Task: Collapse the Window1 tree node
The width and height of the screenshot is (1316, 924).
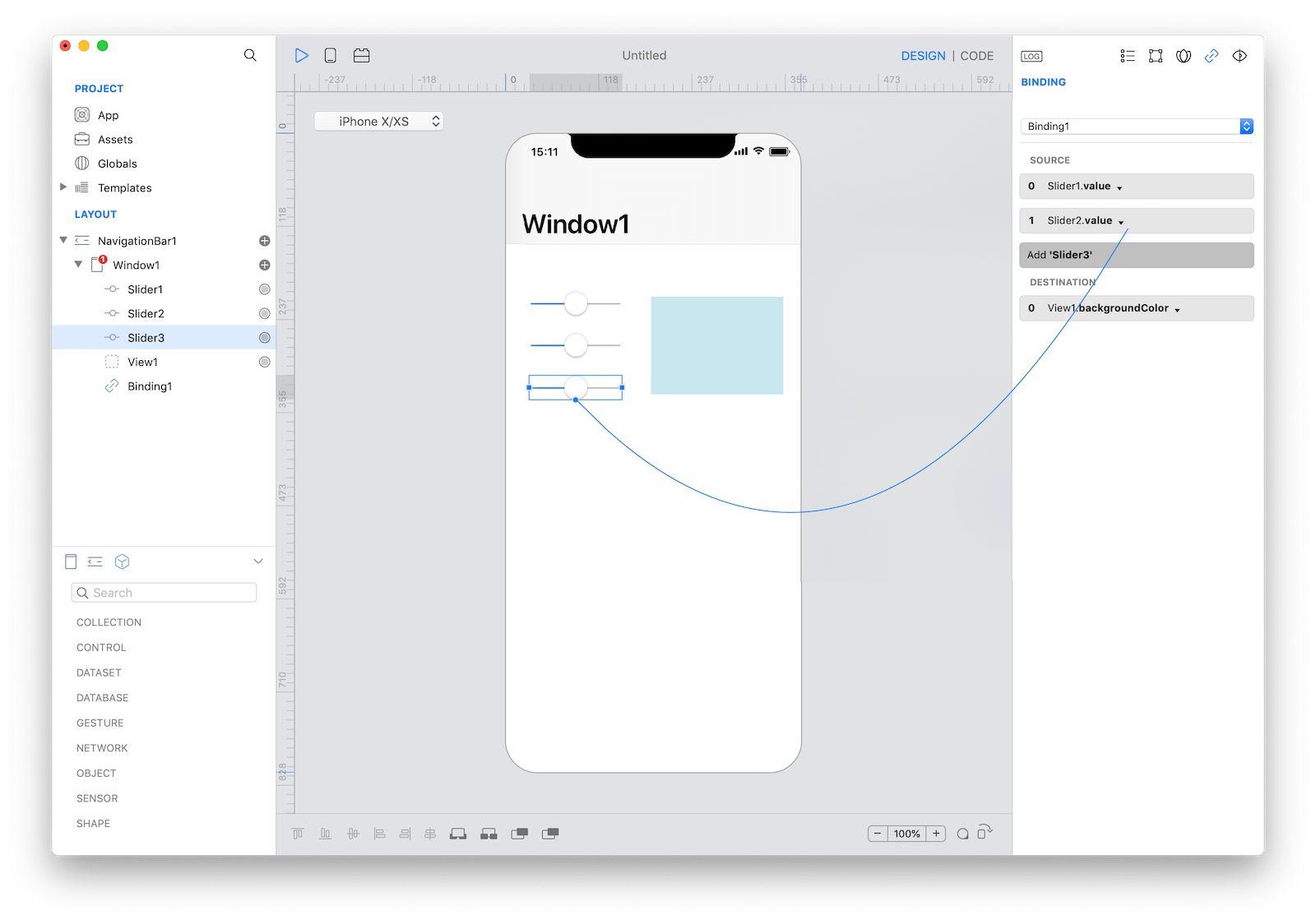Action: (x=78, y=265)
